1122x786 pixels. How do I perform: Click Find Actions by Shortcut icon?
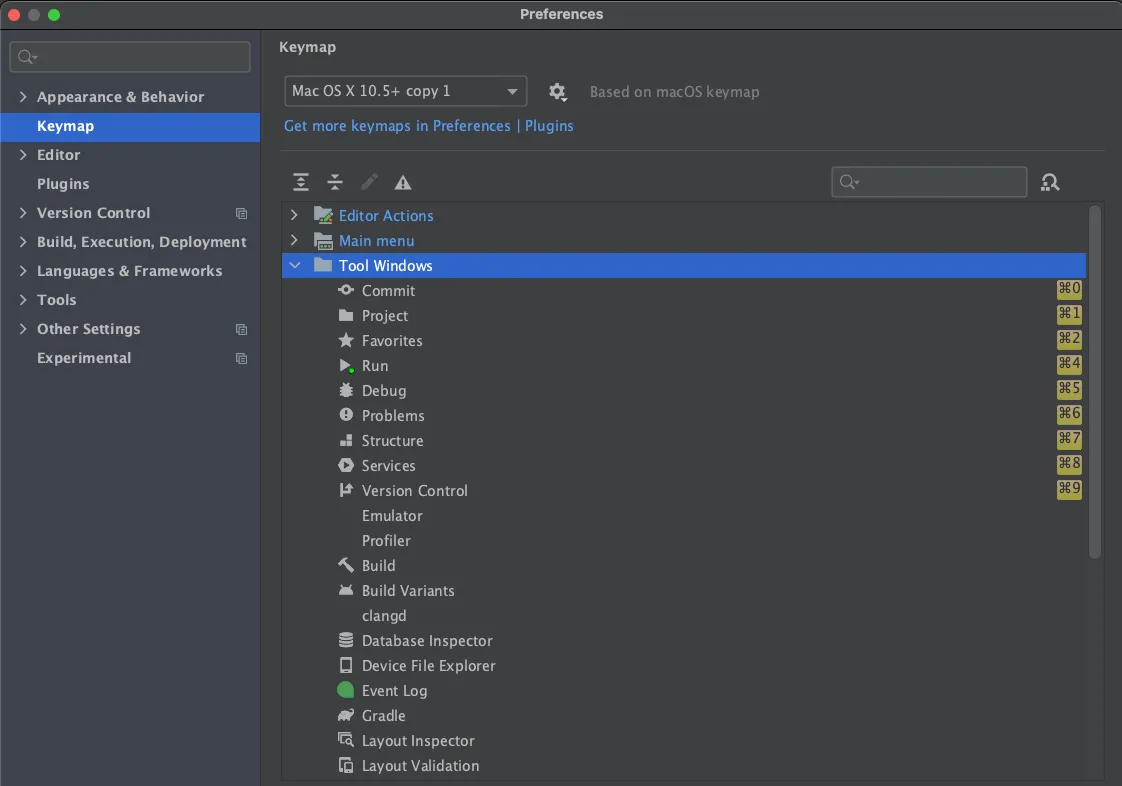point(1050,182)
